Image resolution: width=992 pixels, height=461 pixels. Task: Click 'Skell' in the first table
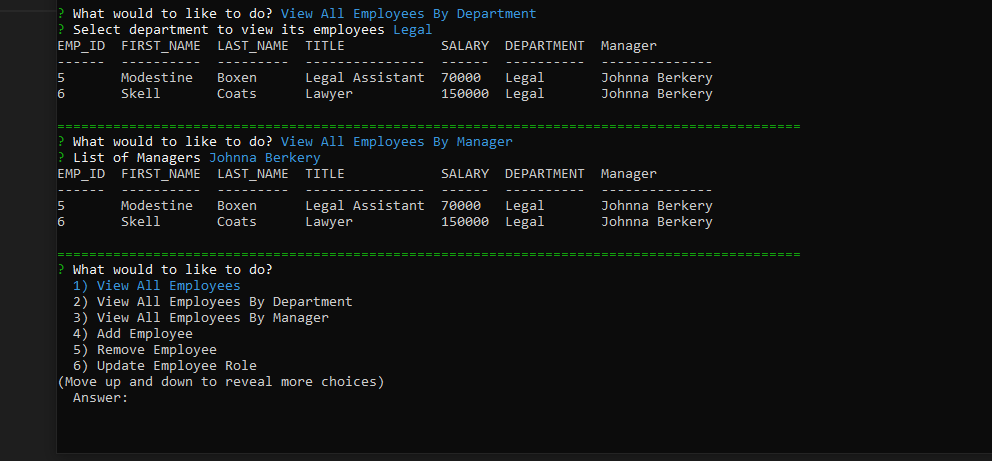(140, 94)
